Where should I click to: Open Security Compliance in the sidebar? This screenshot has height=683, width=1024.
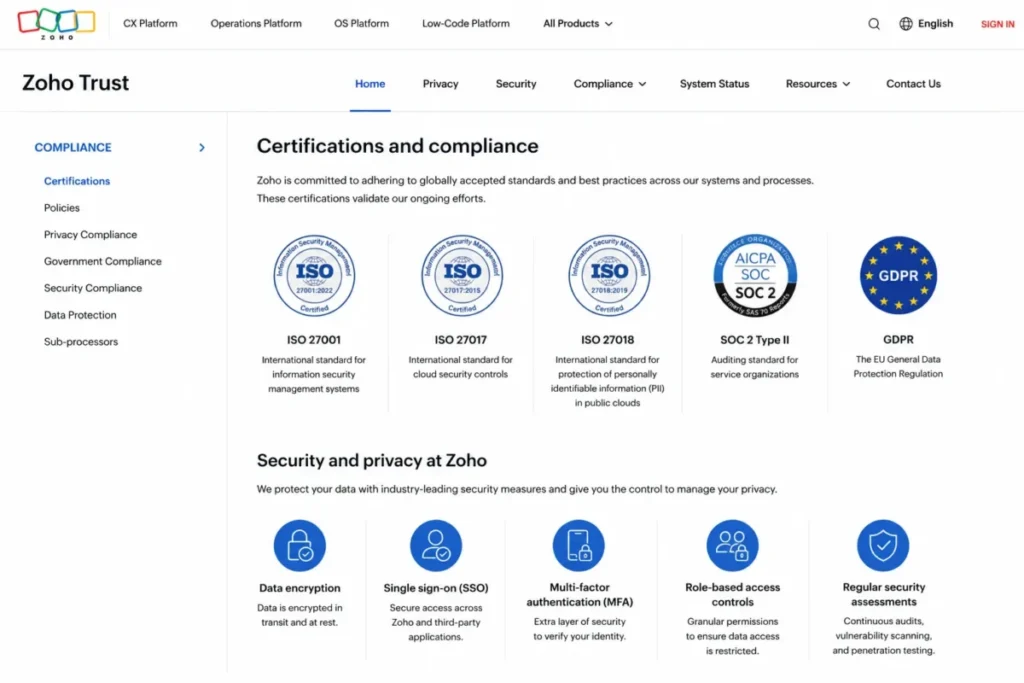point(93,288)
